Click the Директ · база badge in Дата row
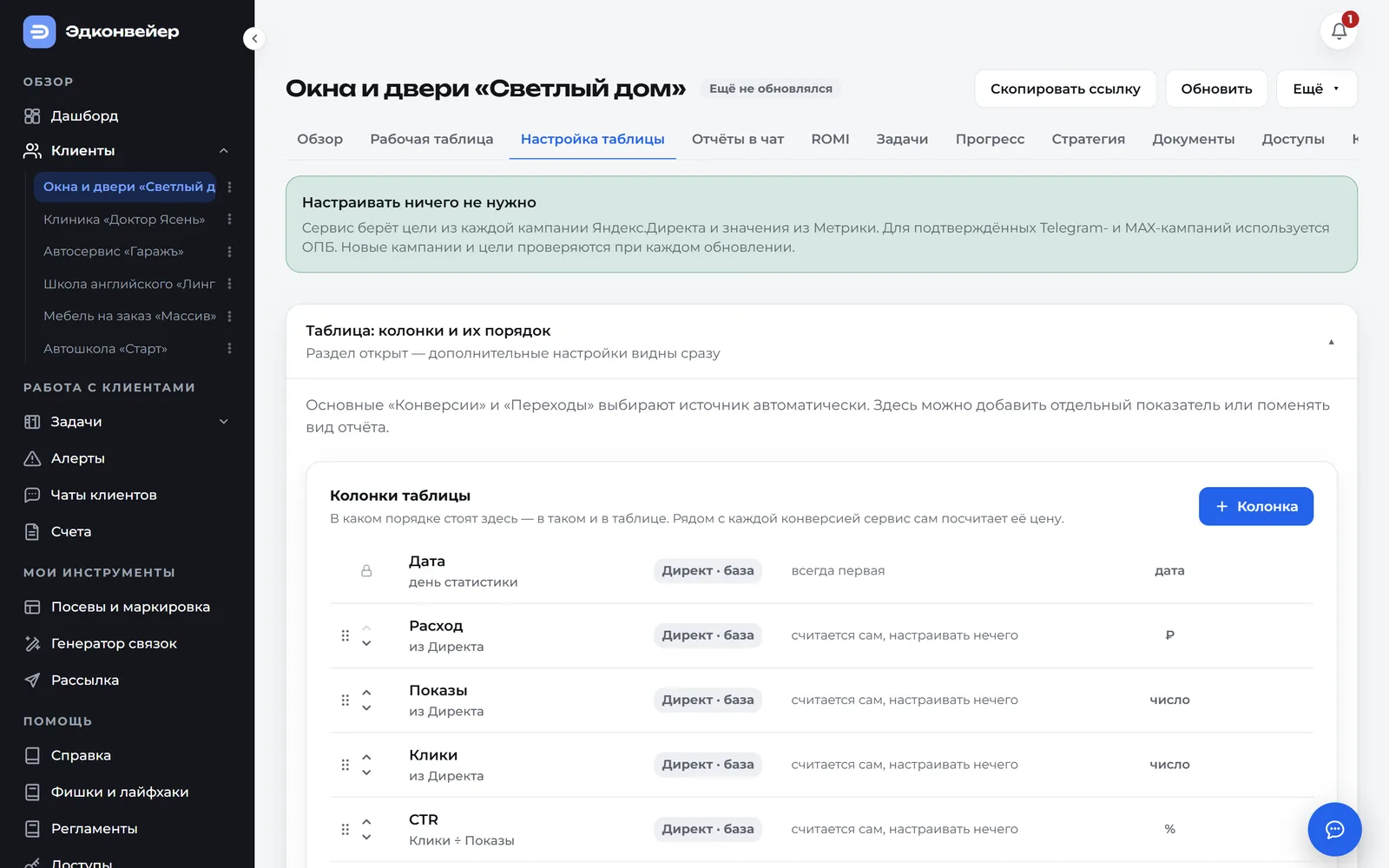 708,570
